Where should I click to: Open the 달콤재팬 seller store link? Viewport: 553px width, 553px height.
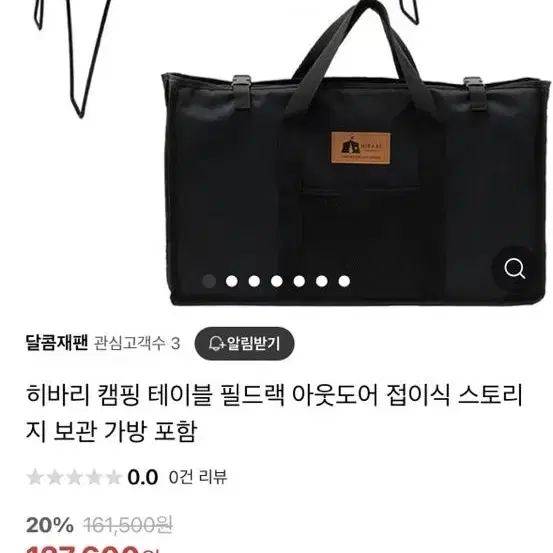click(57, 343)
